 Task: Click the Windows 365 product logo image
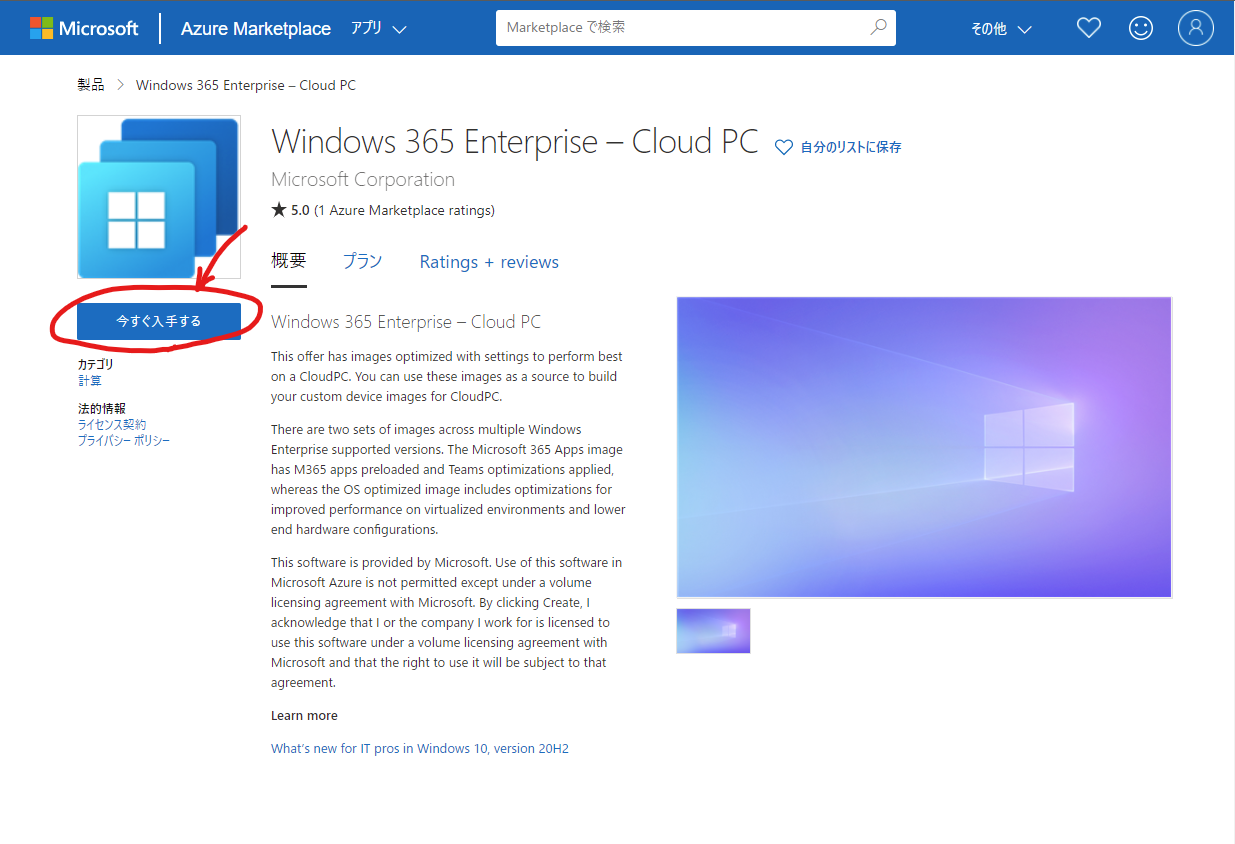point(159,197)
